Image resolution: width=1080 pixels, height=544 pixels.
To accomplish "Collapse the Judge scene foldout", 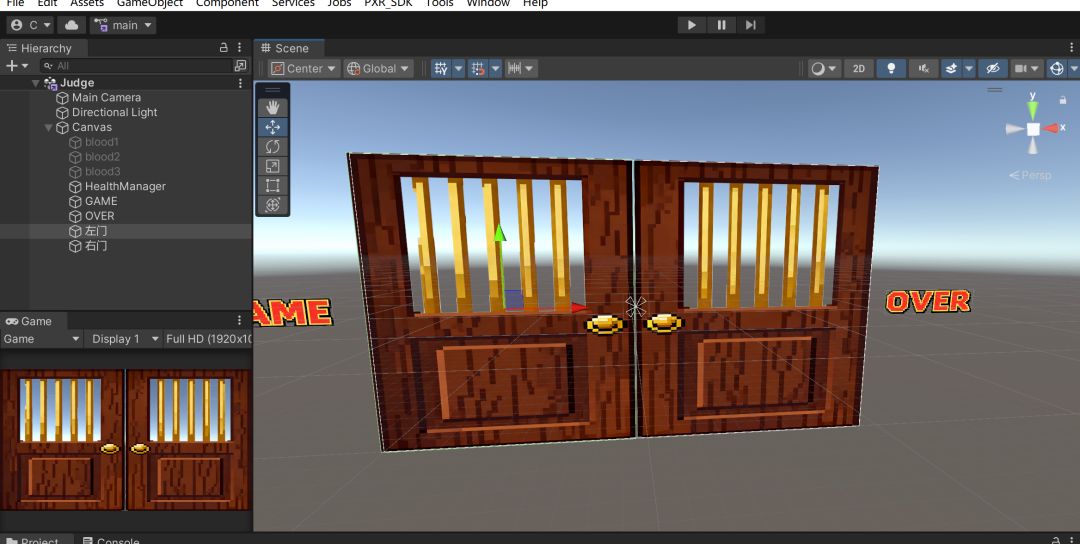I will [36, 83].
